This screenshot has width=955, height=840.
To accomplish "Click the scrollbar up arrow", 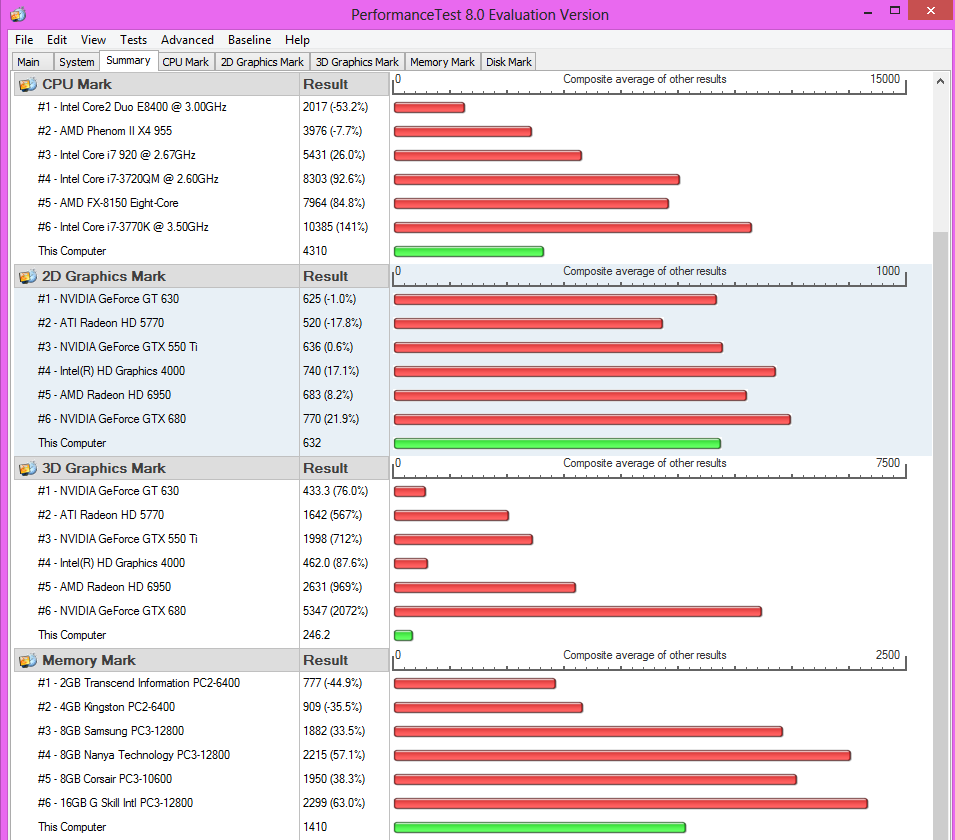I will click(940, 80).
